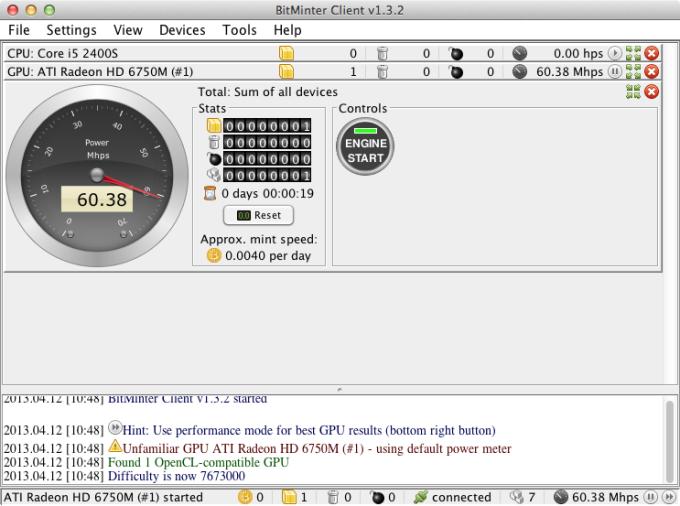Click the bomb errors icon in CPU row
The width and height of the screenshot is (680, 506).
click(455, 53)
